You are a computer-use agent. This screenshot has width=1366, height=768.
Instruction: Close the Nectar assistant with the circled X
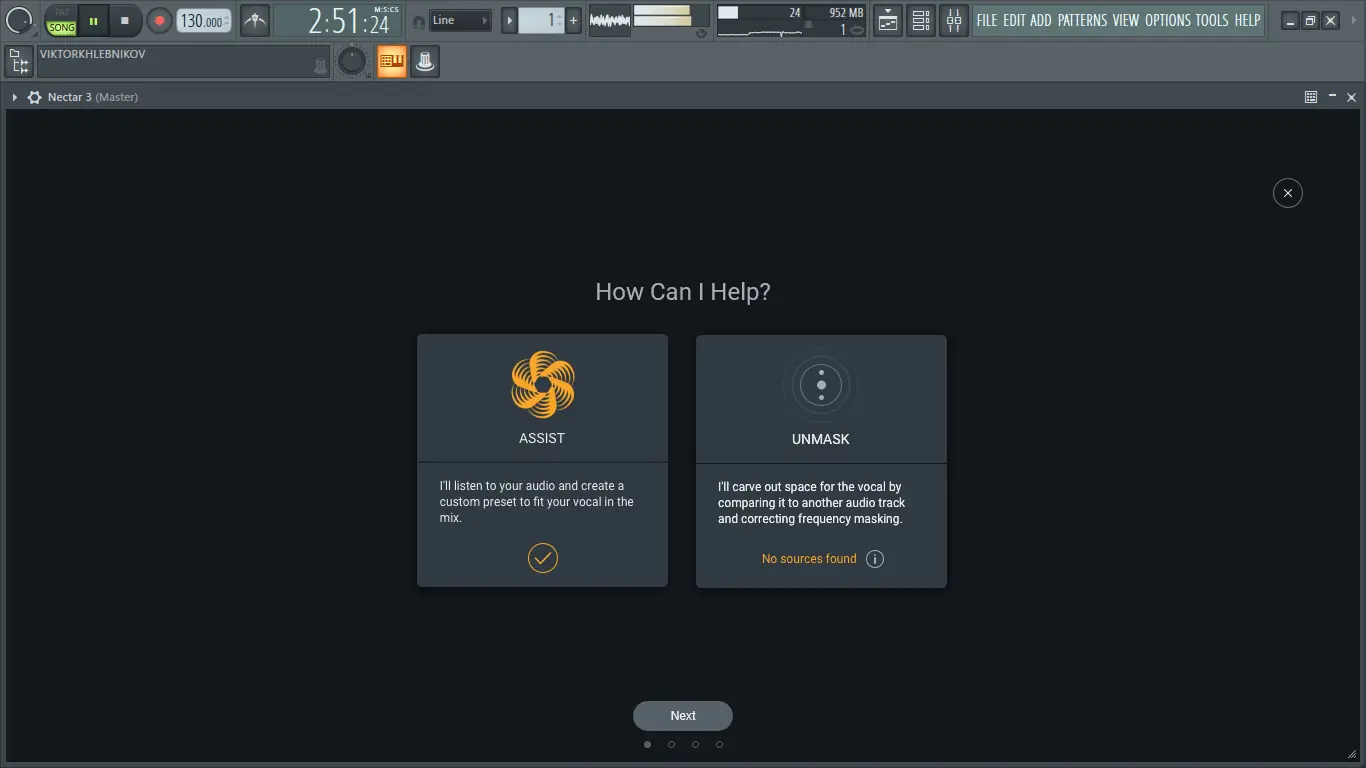click(x=1287, y=193)
